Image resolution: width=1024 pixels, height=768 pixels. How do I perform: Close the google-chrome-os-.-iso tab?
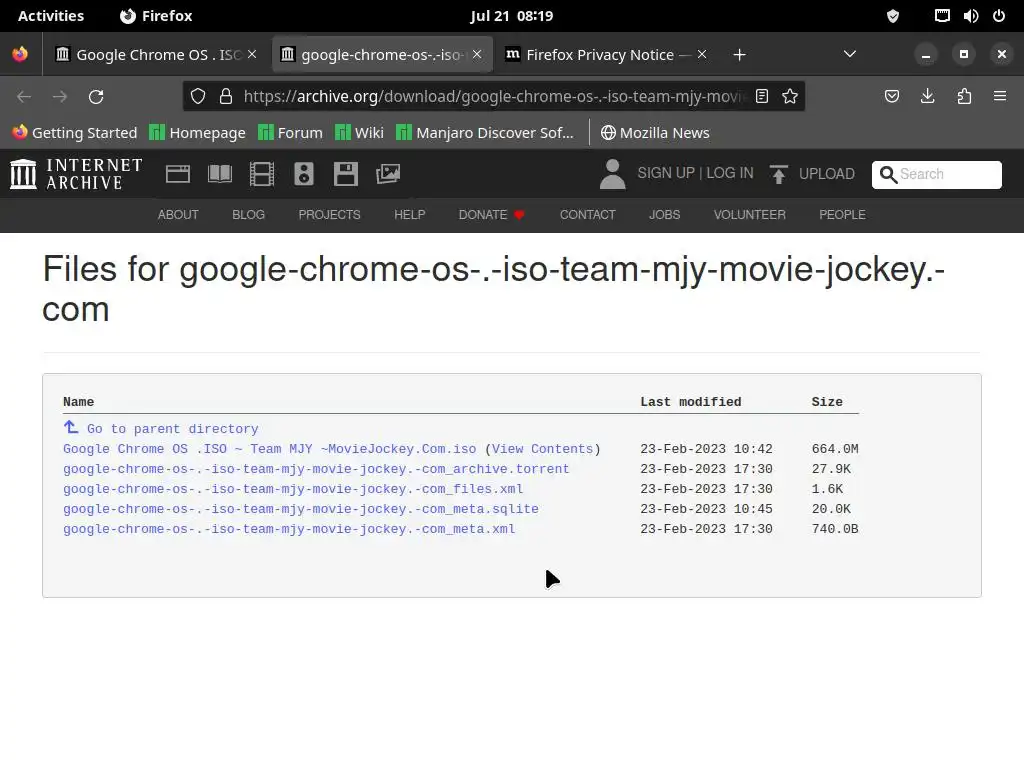pos(477,55)
